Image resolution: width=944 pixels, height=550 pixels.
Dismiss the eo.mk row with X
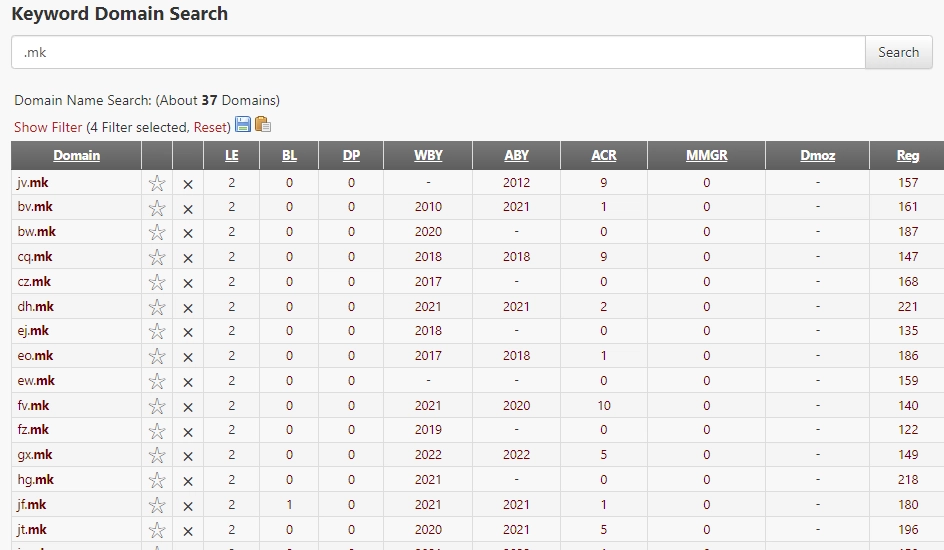pos(187,357)
